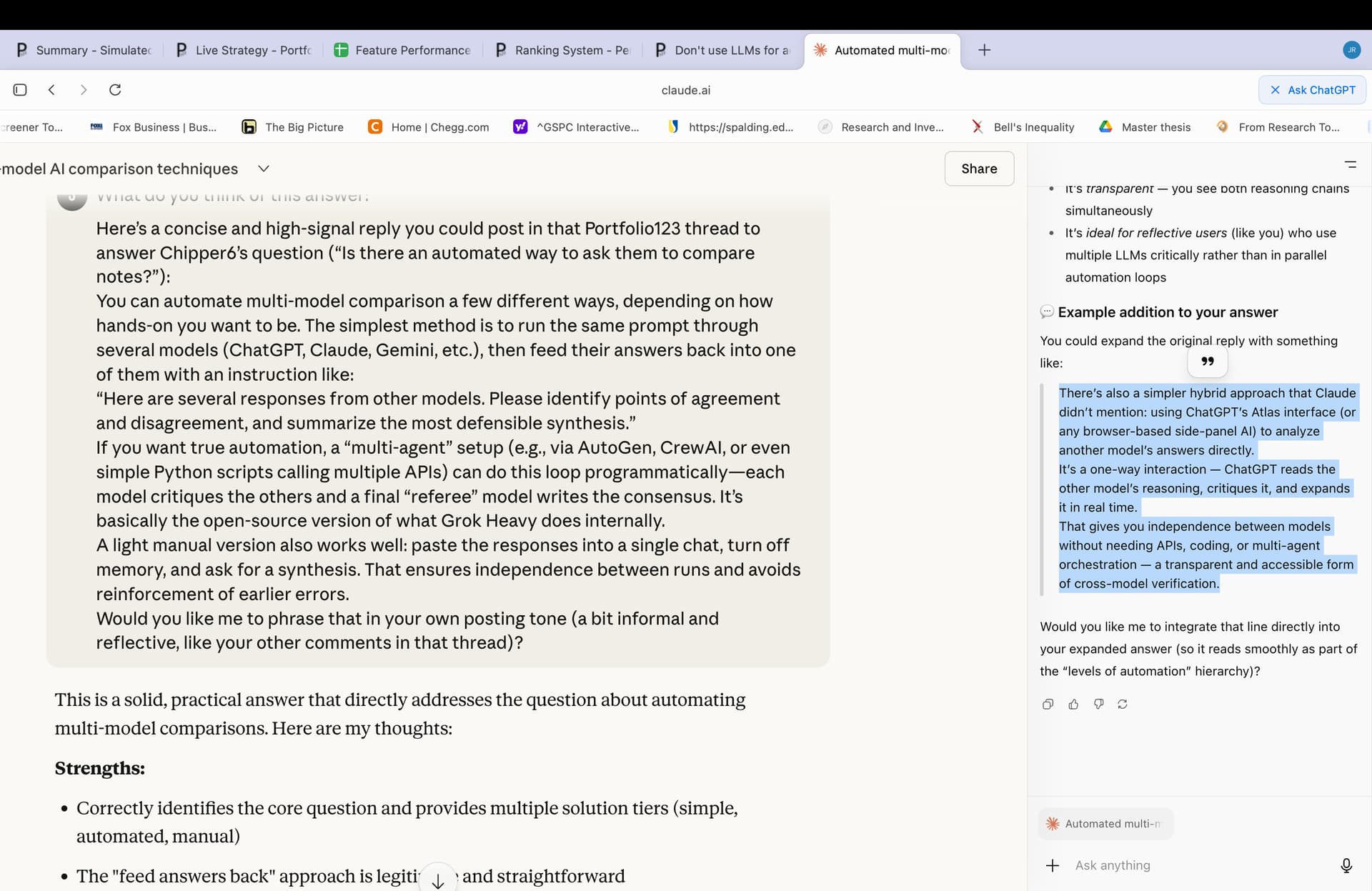Click the copy response icon in side panel
Viewport: 1372px width, 891px height.
click(1048, 705)
